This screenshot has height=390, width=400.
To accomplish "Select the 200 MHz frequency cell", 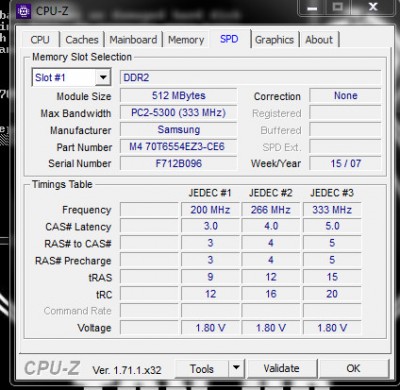I will [210, 210].
